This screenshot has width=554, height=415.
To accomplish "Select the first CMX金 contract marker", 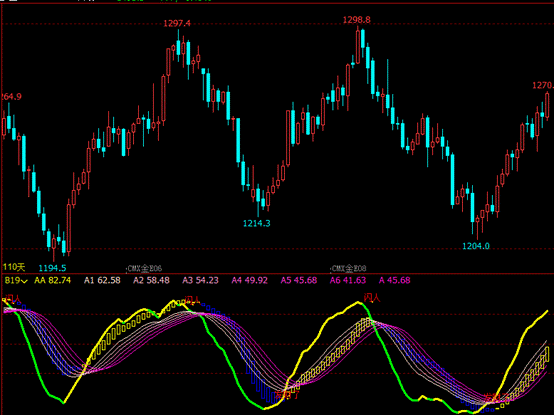I will [144, 269].
